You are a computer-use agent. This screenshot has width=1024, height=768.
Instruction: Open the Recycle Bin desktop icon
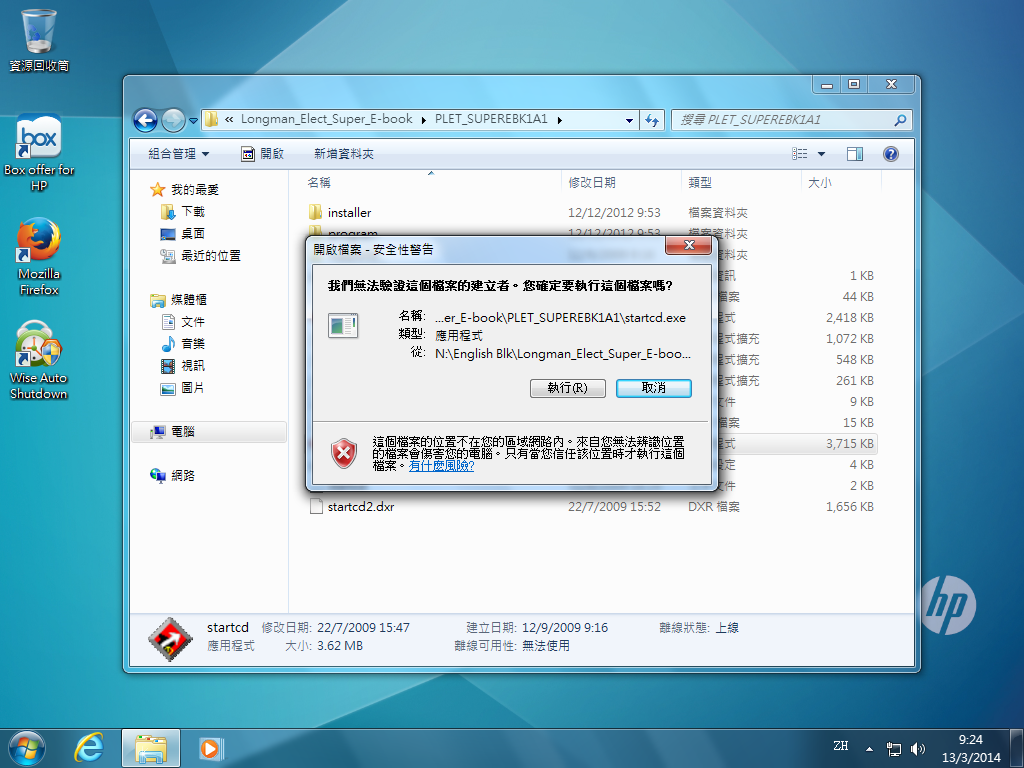click(x=39, y=40)
